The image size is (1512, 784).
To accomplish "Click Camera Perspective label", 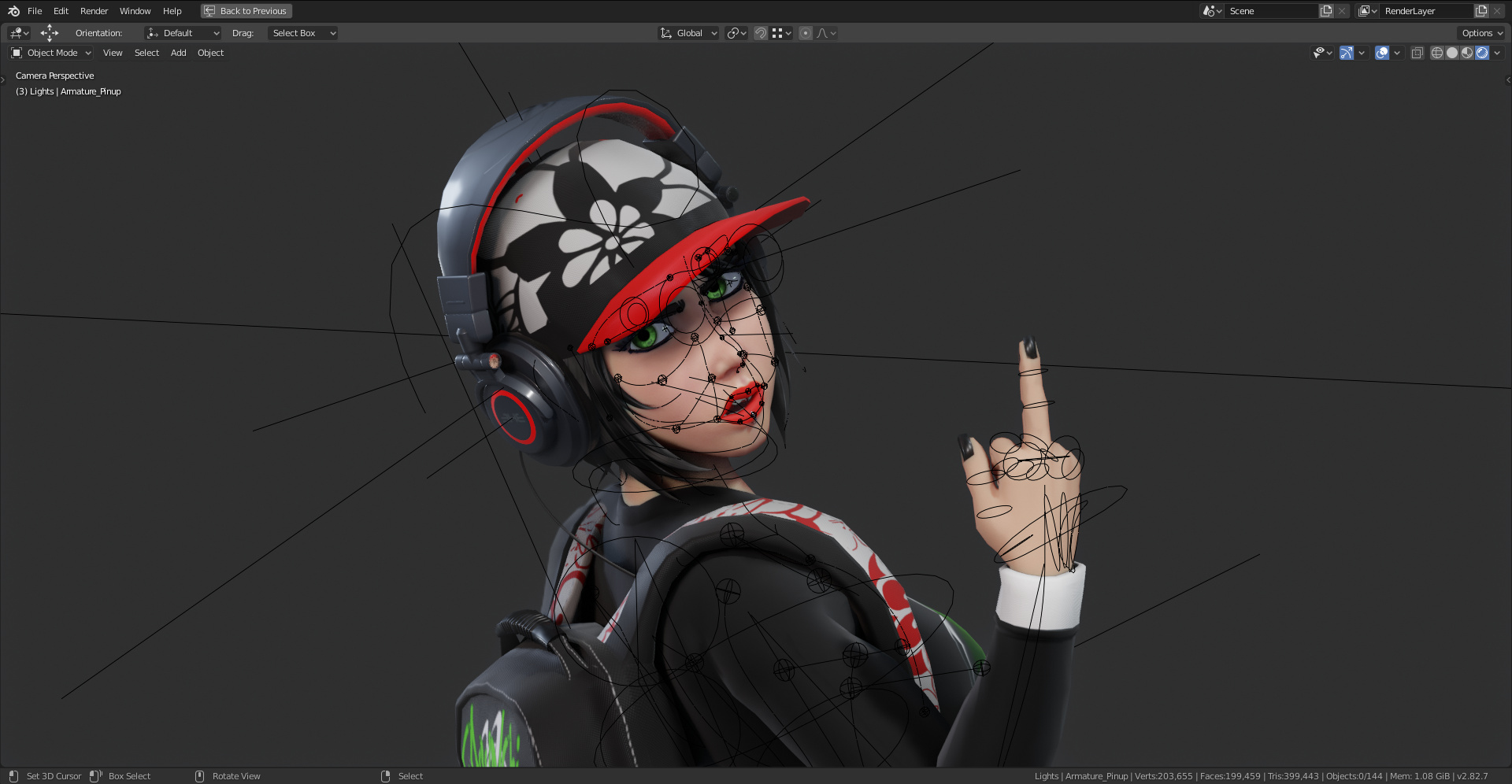I will [54, 76].
